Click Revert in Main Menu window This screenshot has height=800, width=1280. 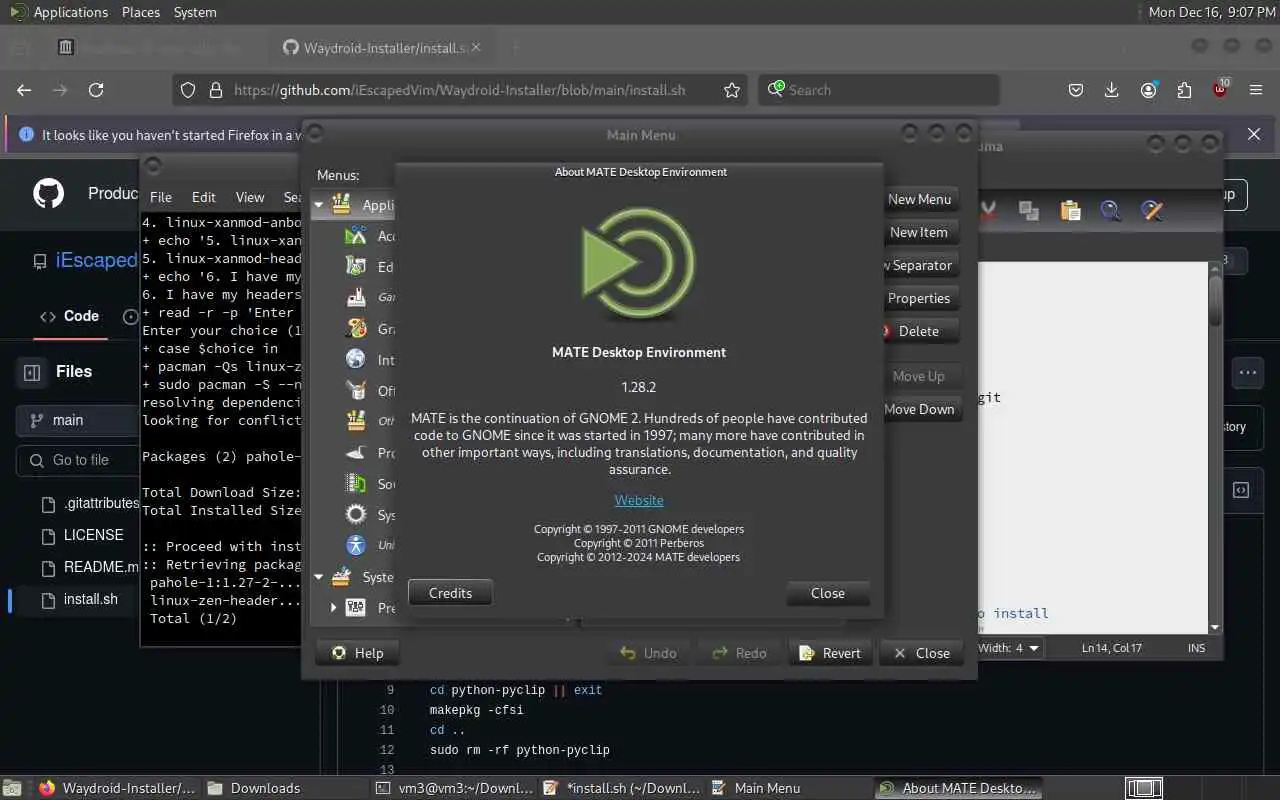tap(830, 653)
